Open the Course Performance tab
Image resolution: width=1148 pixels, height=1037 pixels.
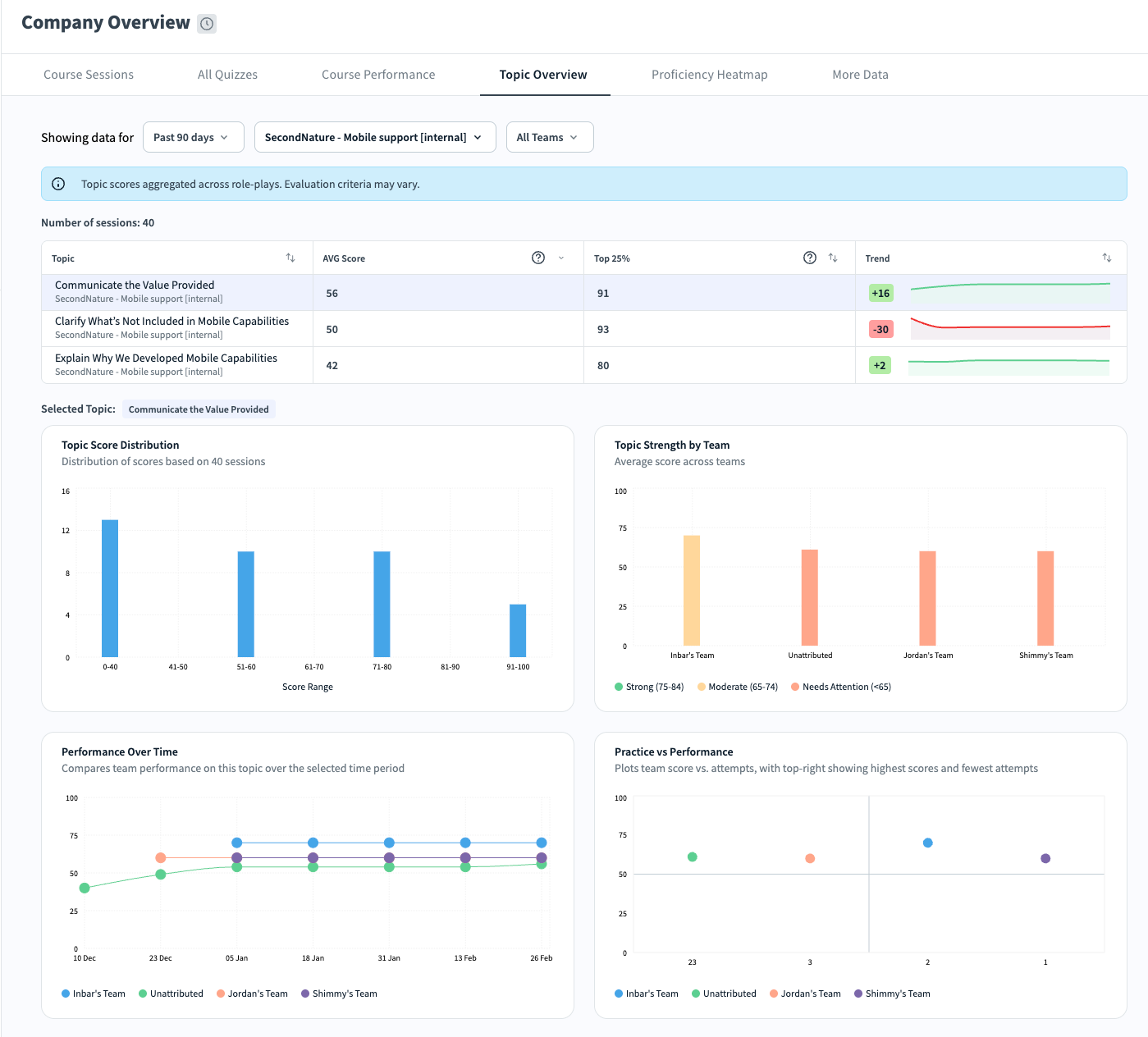(378, 75)
